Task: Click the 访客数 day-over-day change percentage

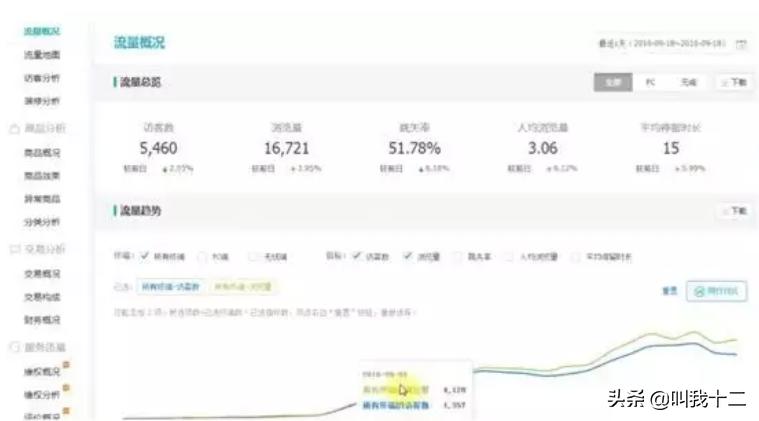Action: (178, 169)
